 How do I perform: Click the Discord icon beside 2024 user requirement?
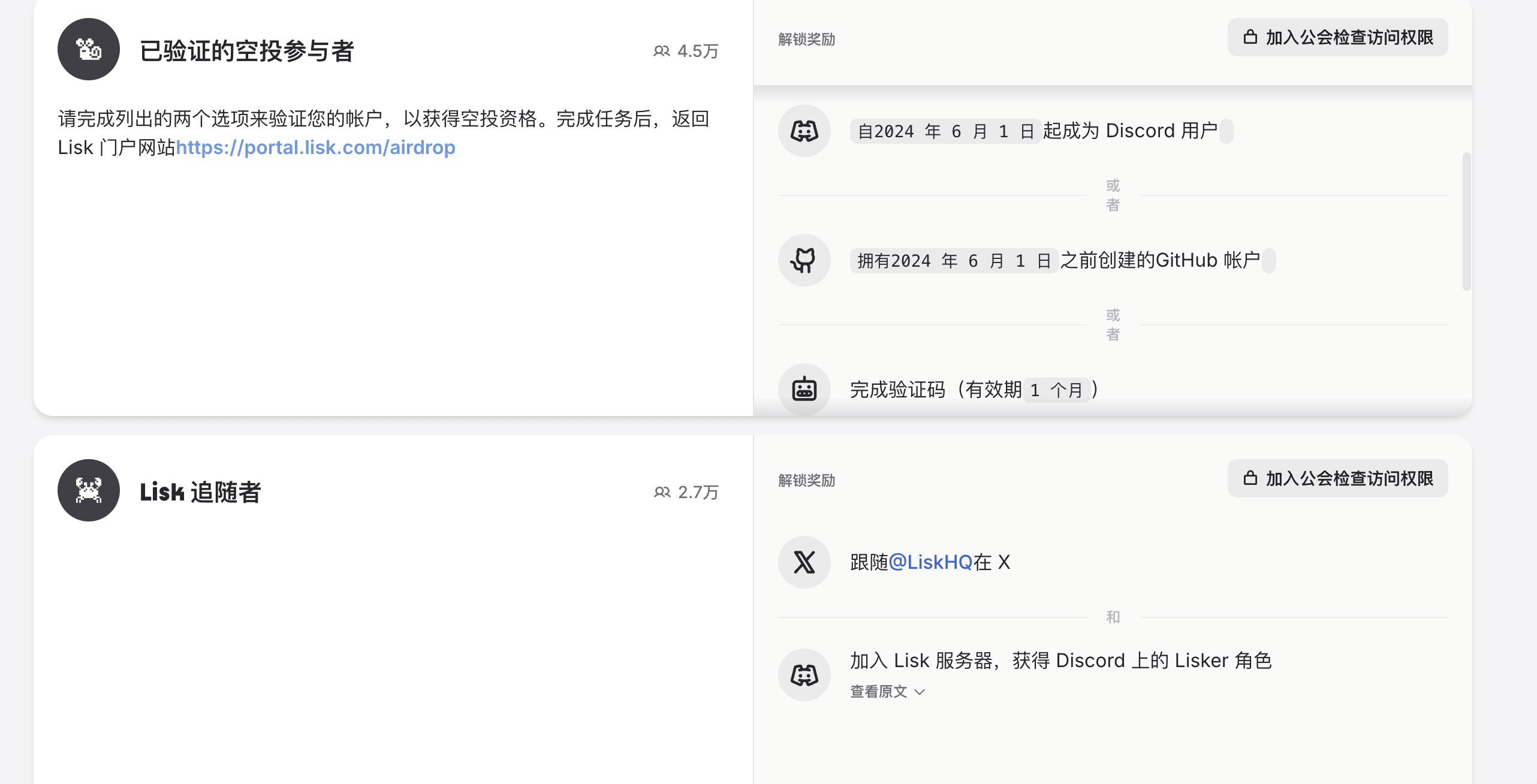click(x=804, y=131)
